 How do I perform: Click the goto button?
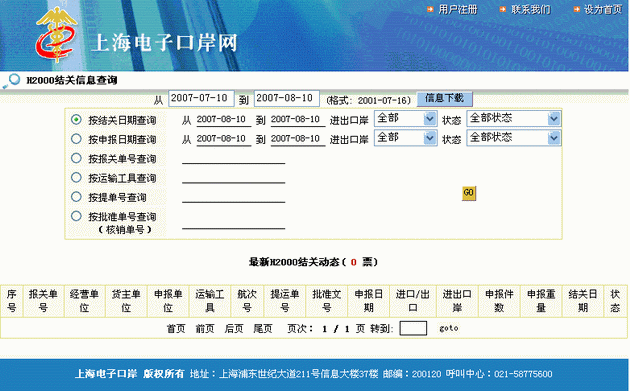pos(448,328)
